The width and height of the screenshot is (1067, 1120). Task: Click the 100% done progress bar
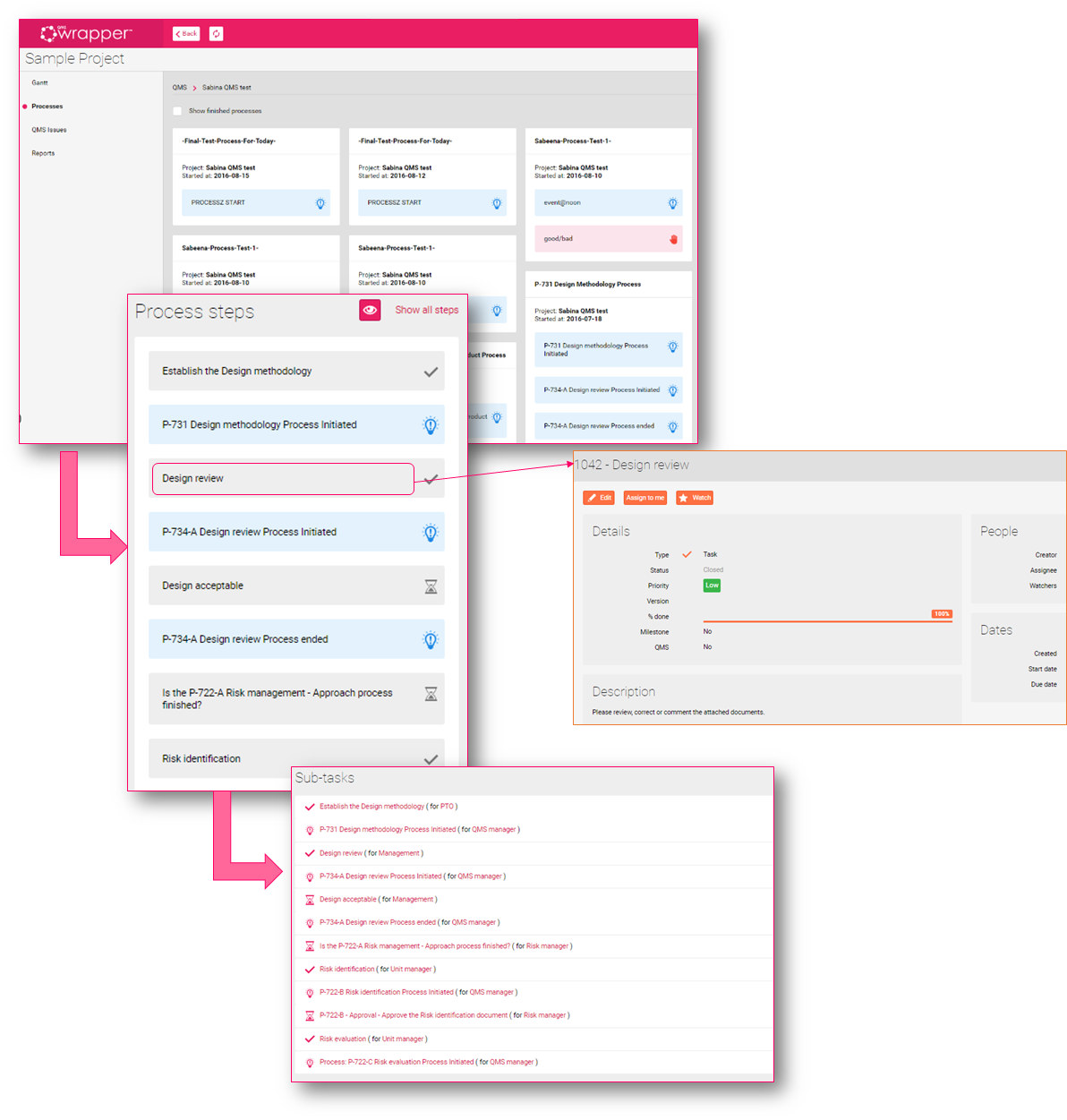[x=827, y=620]
